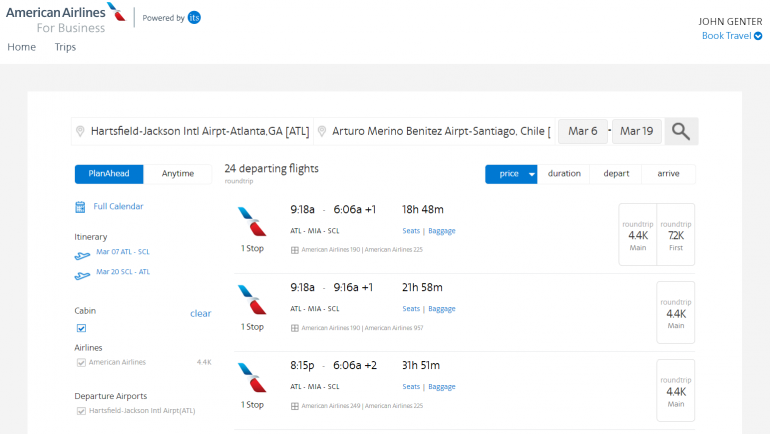Click destination location pin icon

(x=322, y=132)
